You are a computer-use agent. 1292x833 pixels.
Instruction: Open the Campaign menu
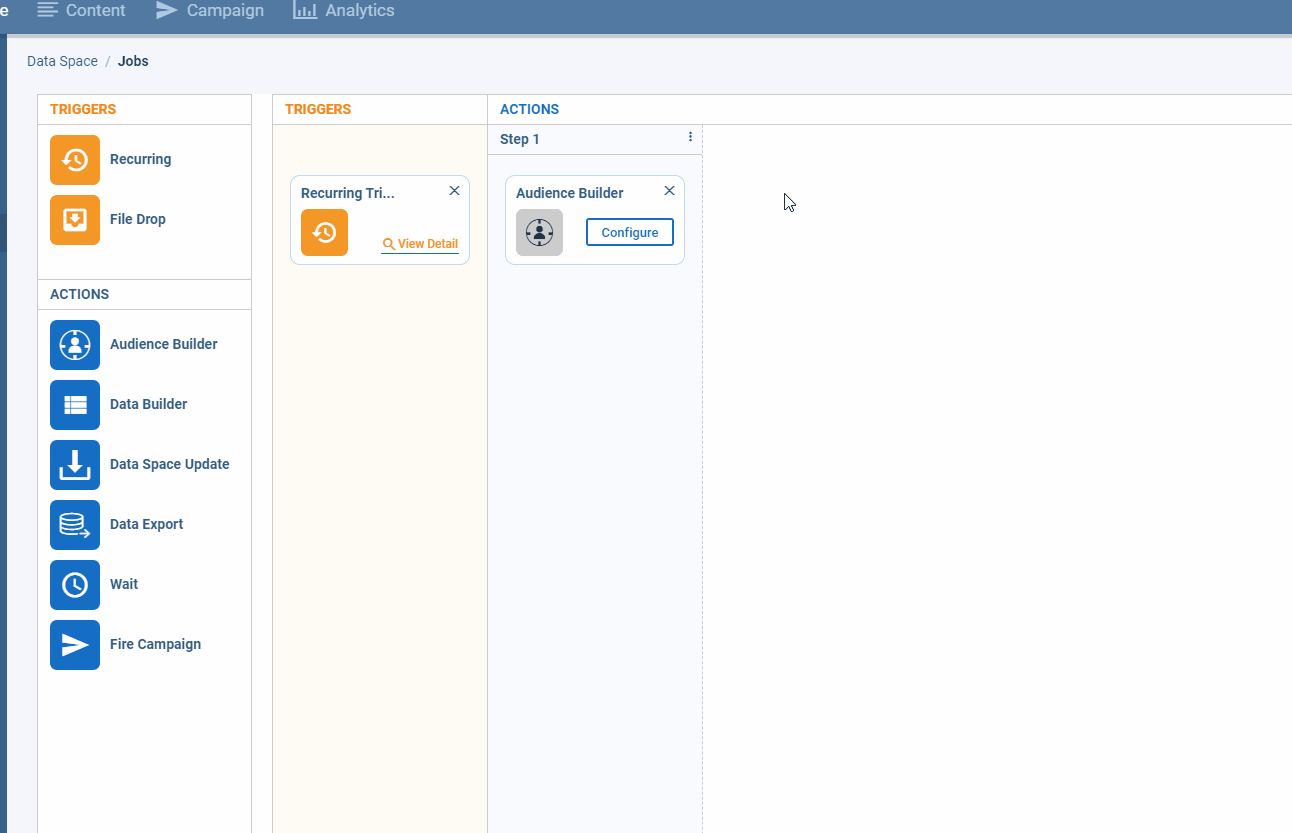pyautogui.click(x=210, y=10)
